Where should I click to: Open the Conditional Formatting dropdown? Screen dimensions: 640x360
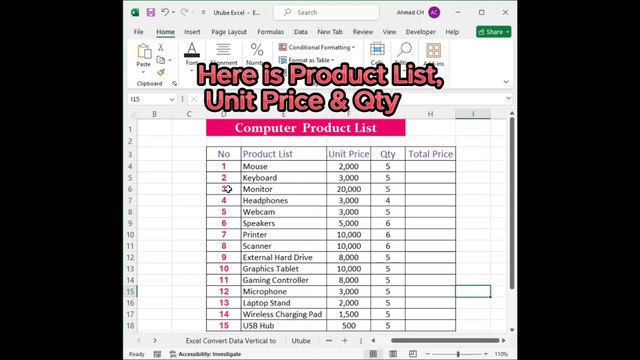(x=317, y=47)
